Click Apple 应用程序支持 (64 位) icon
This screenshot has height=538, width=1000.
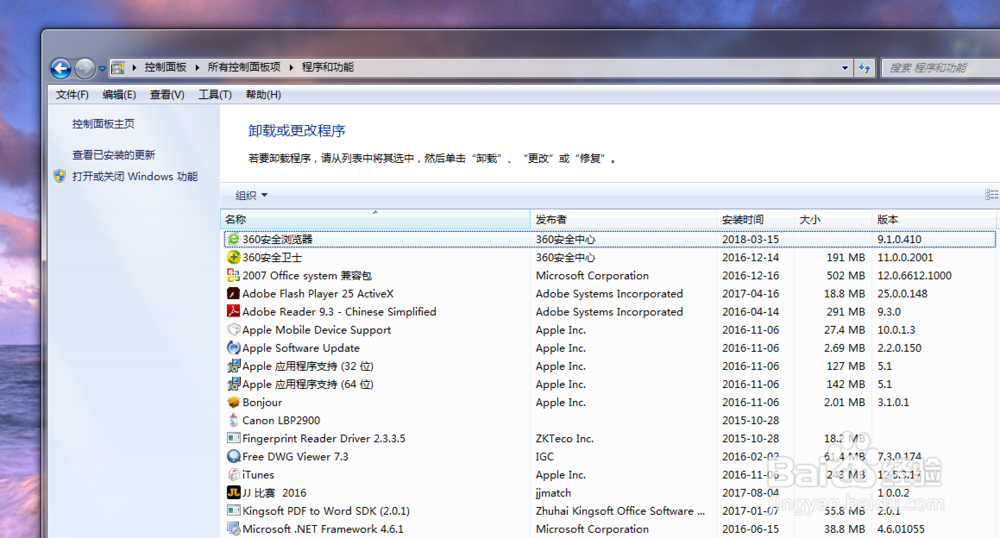(x=233, y=384)
